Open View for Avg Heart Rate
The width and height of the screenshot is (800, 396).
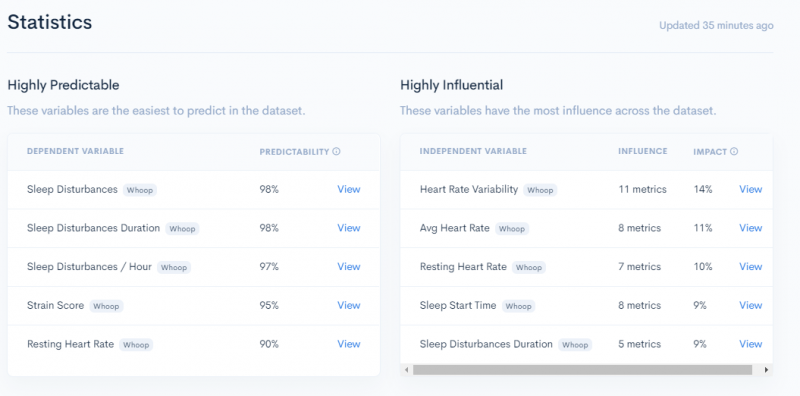click(x=751, y=228)
